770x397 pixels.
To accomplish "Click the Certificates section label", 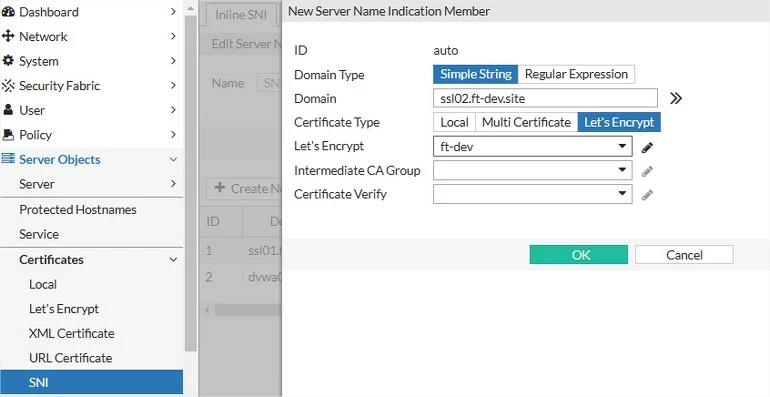I will [51, 259].
